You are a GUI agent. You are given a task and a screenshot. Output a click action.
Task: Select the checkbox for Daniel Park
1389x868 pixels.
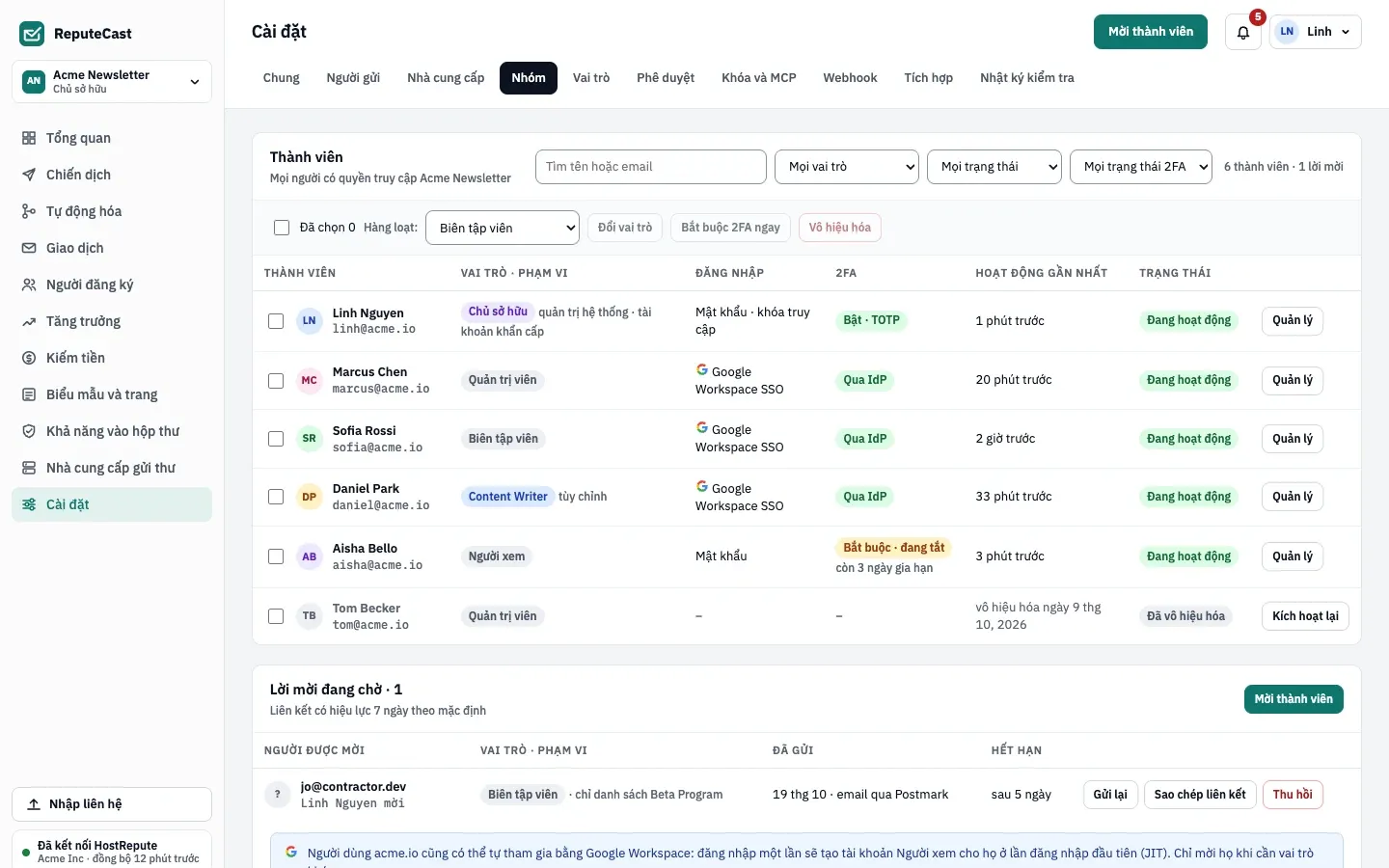[276, 497]
